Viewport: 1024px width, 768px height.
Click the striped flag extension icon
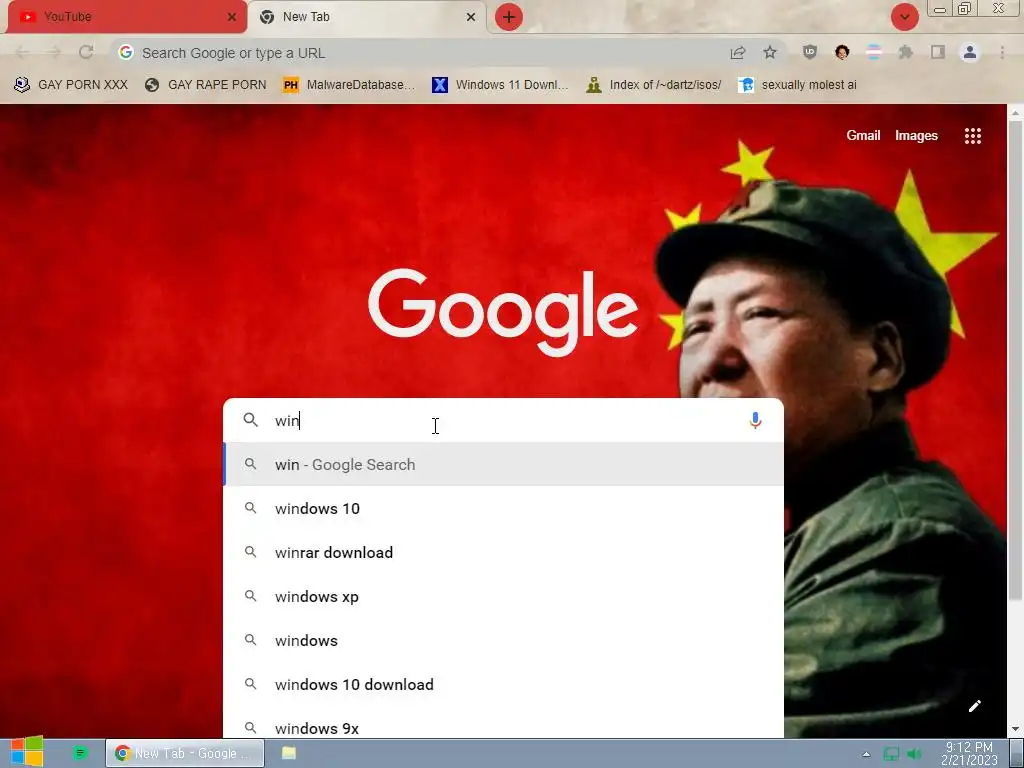pyautogui.click(x=874, y=52)
